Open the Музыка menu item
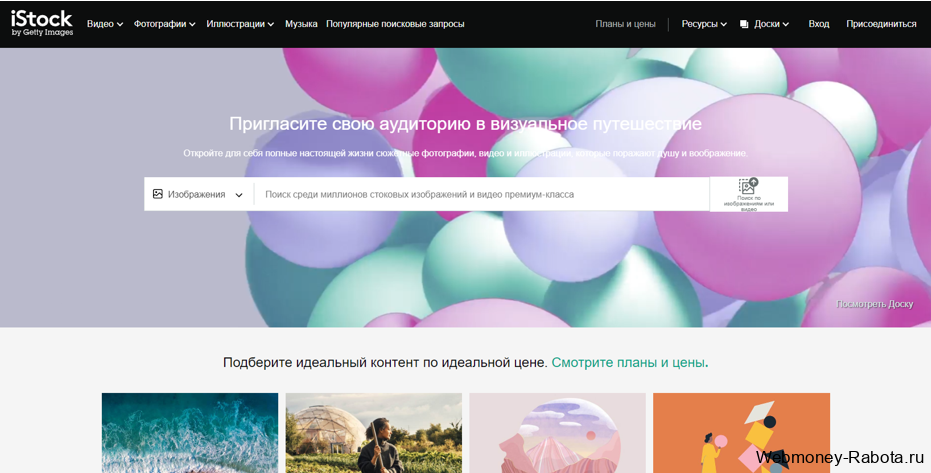This screenshot has height=473, width=931. [x=301, y=24]
